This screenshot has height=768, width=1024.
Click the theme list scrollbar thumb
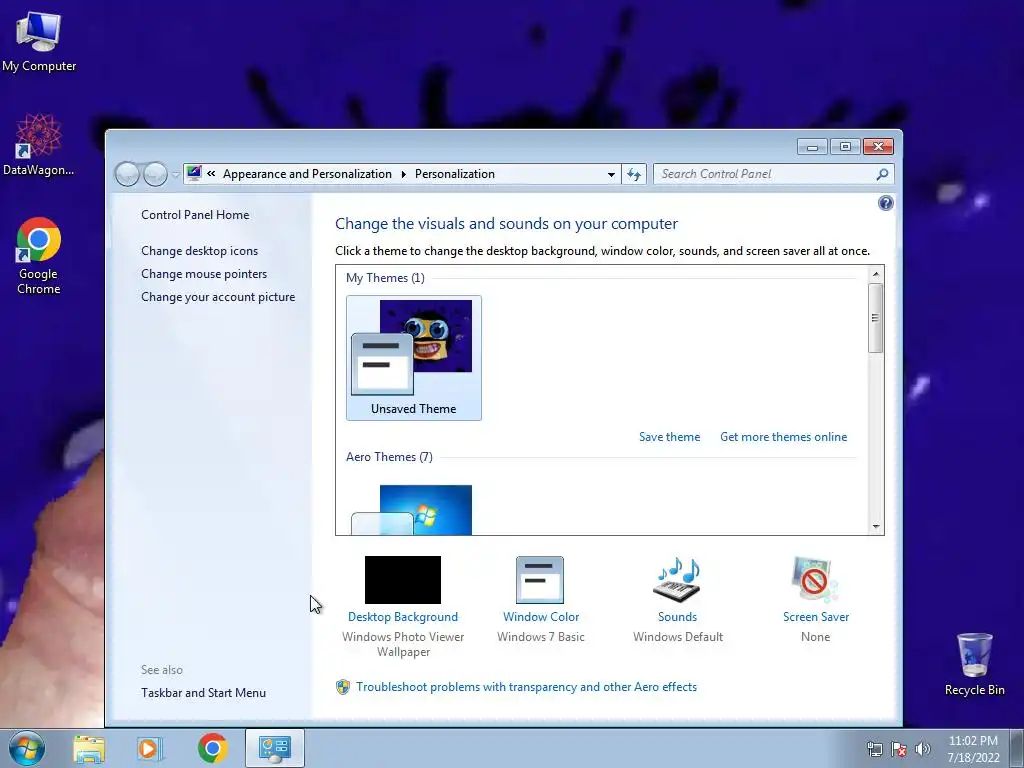tap(876, 318)
